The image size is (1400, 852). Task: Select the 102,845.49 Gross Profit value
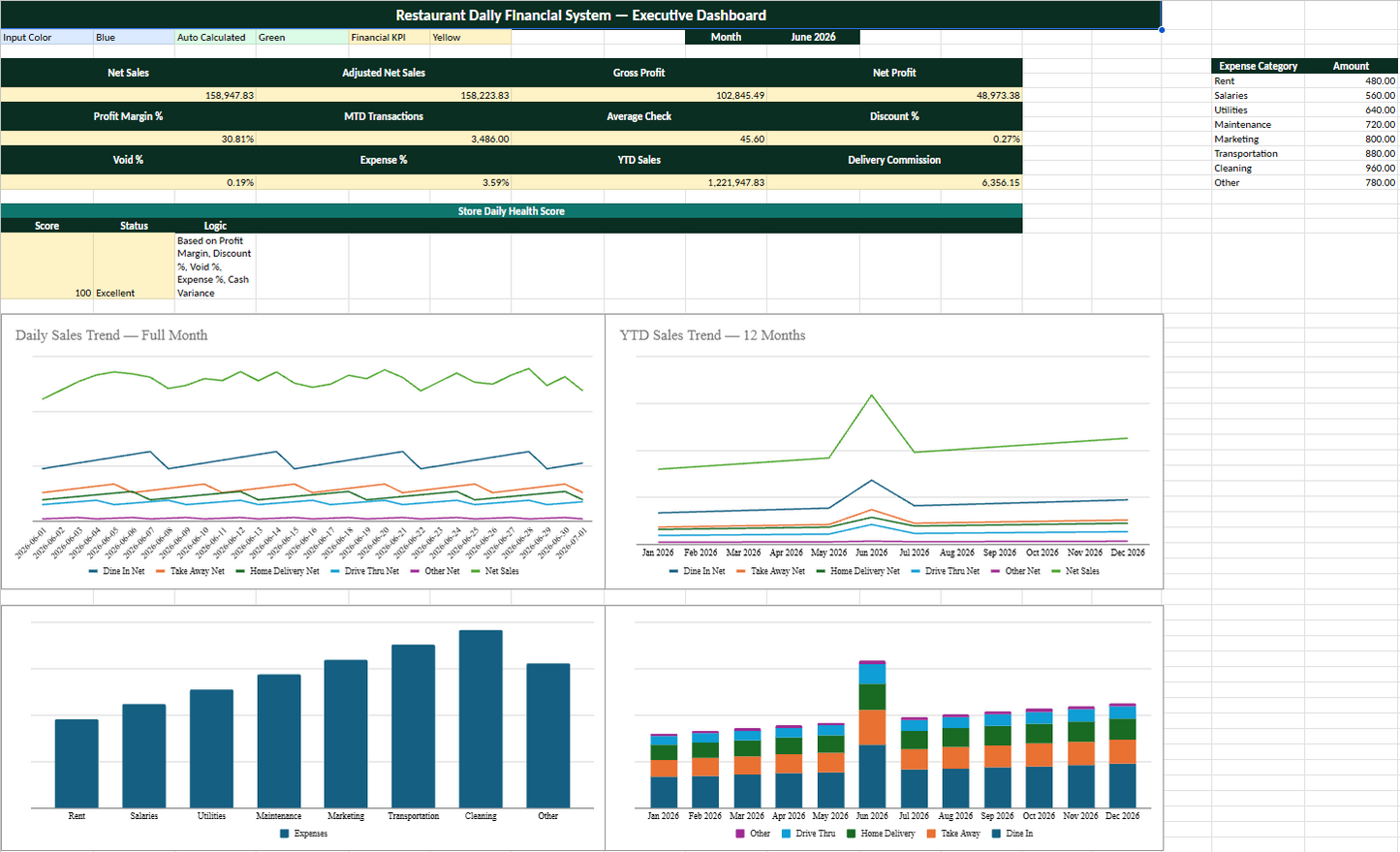pos(638,95)
